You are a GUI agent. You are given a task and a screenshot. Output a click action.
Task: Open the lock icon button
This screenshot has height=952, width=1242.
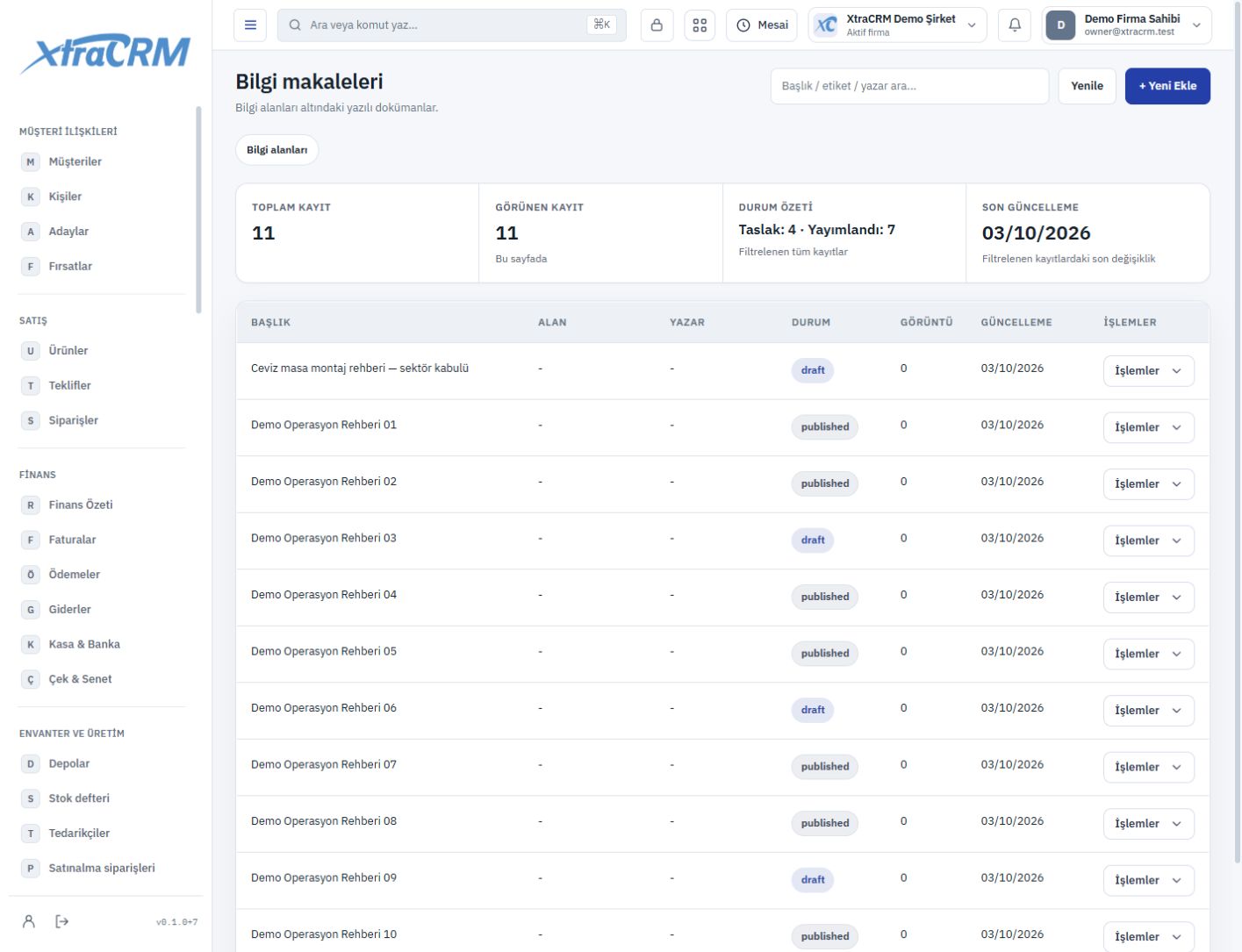(657, 25)
